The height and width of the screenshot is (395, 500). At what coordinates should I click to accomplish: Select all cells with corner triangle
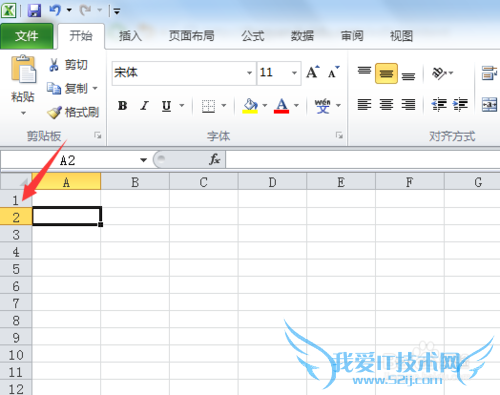click(x=16, y=182)
